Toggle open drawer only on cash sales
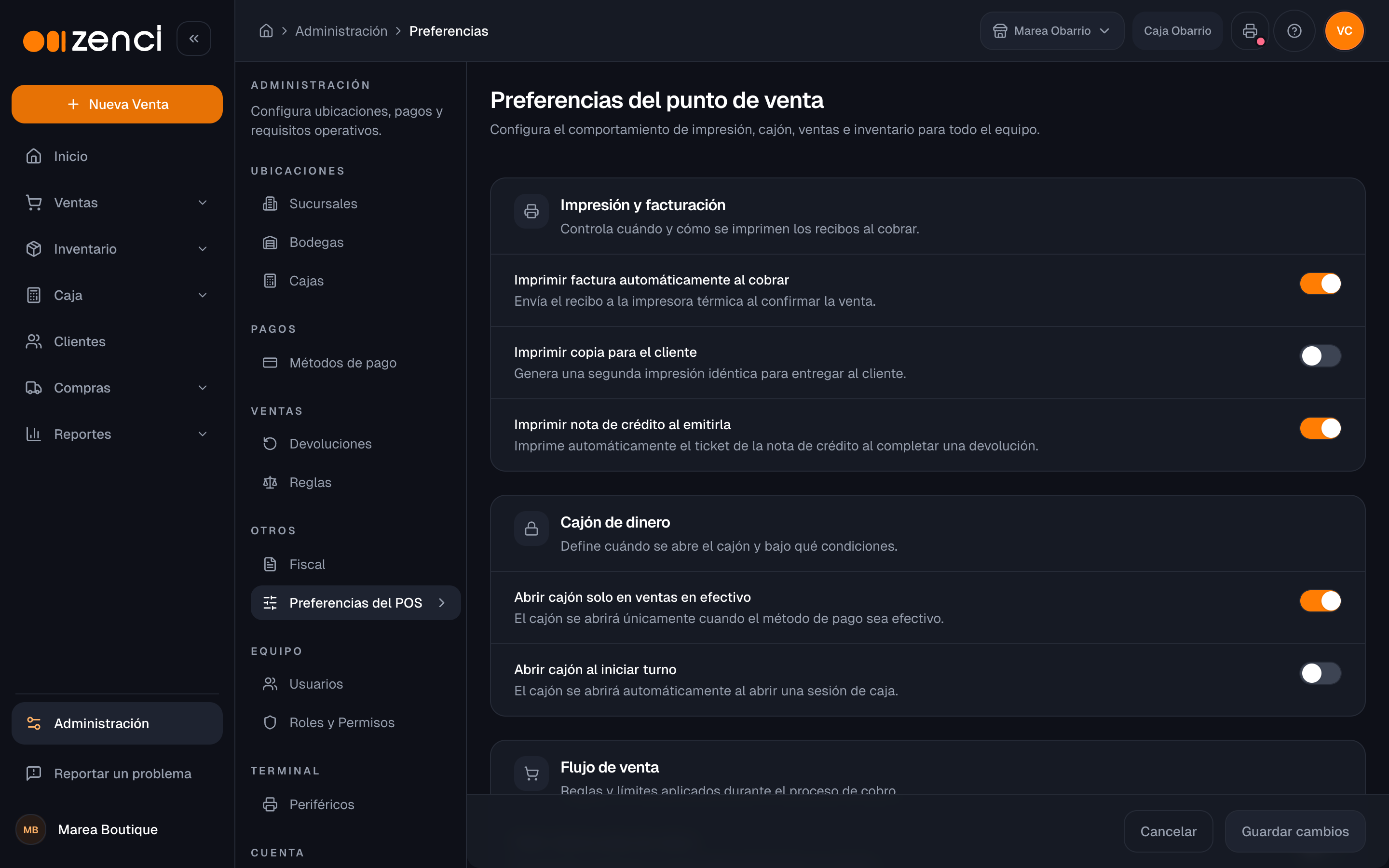 [x=1320, y=601]
